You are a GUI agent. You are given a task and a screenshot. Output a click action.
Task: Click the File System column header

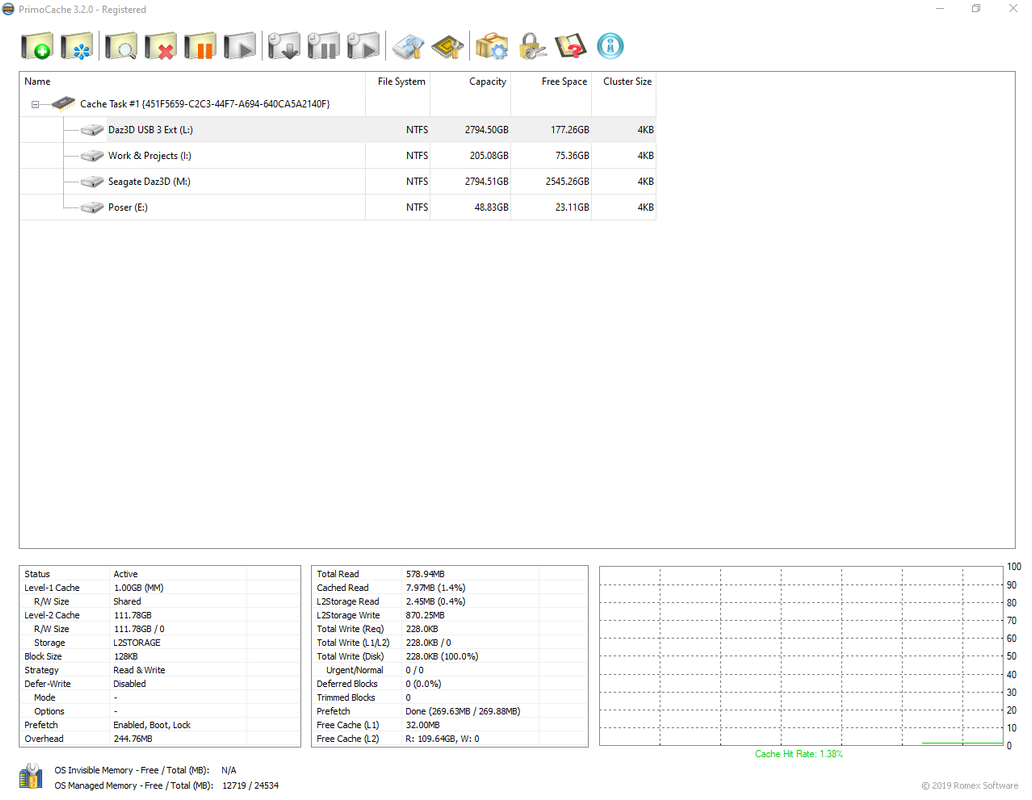point(398,82)
